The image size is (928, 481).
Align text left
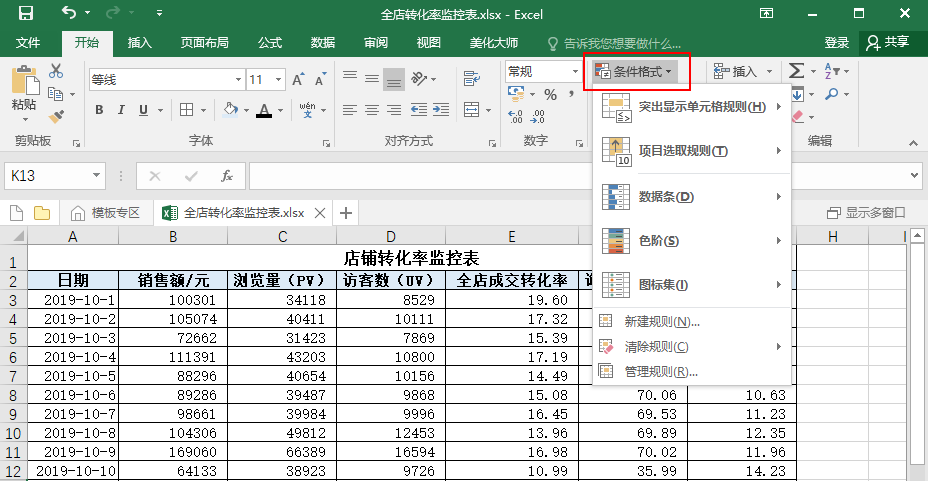350,109
